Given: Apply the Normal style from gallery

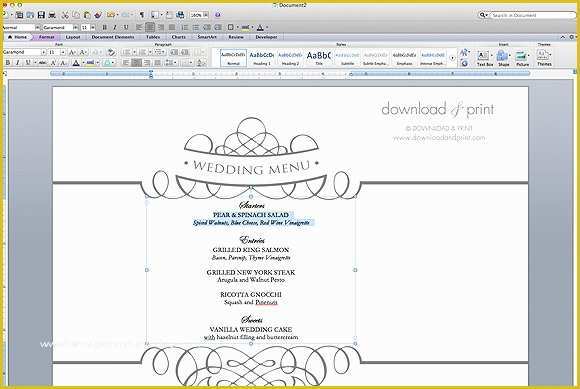Looking at the screenshot, I should pyautogui.click(x=233, y=58).
